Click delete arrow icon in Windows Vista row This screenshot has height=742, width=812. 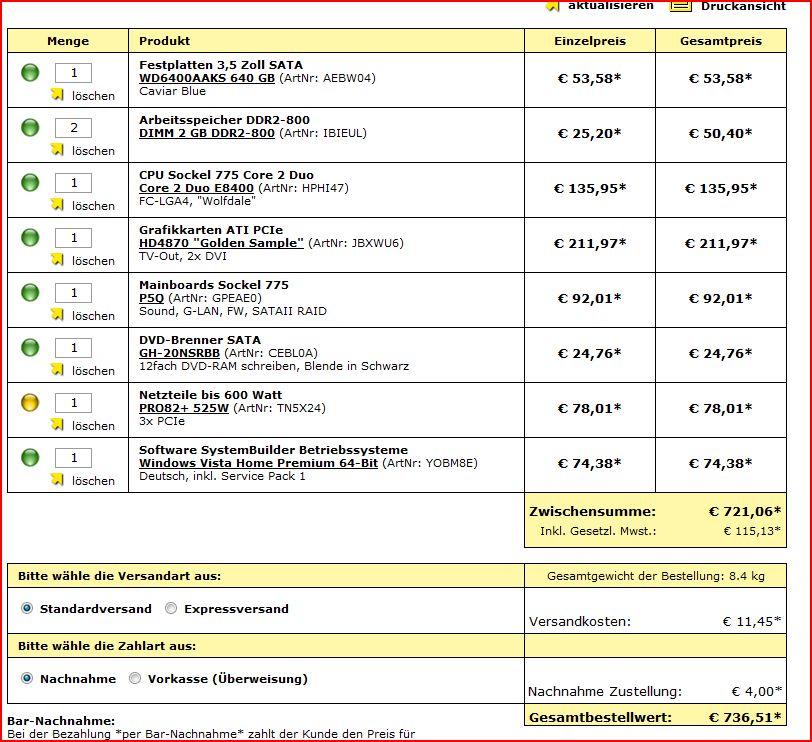click(57, 479)
